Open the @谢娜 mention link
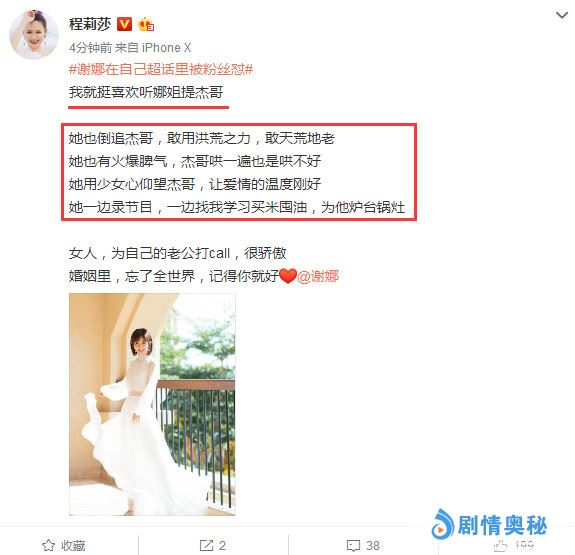The width and height of the screenshot is (575, 555). click(x=318, y=276)
